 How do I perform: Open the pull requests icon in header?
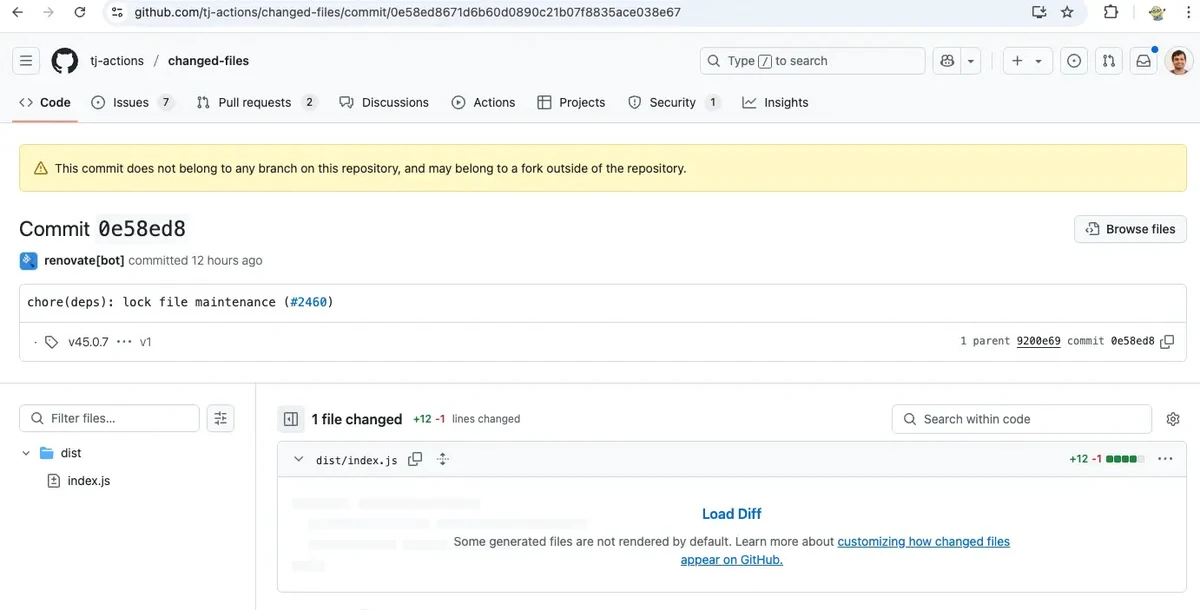point(1108,61)
